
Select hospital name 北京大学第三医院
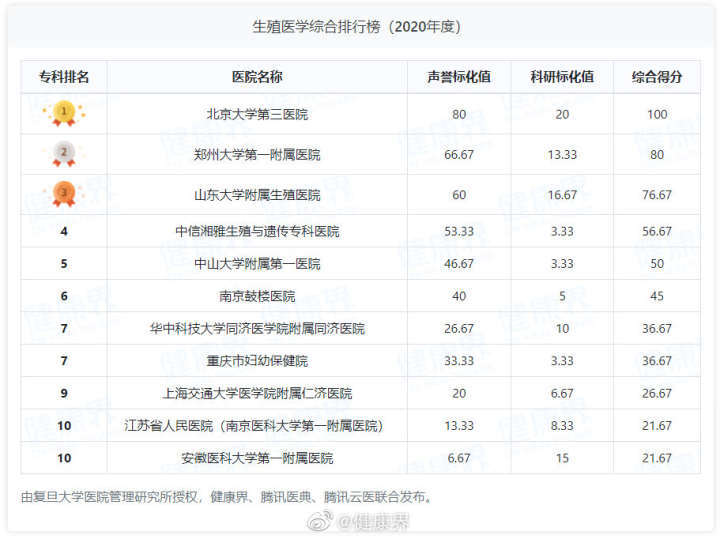click(257, 114)
